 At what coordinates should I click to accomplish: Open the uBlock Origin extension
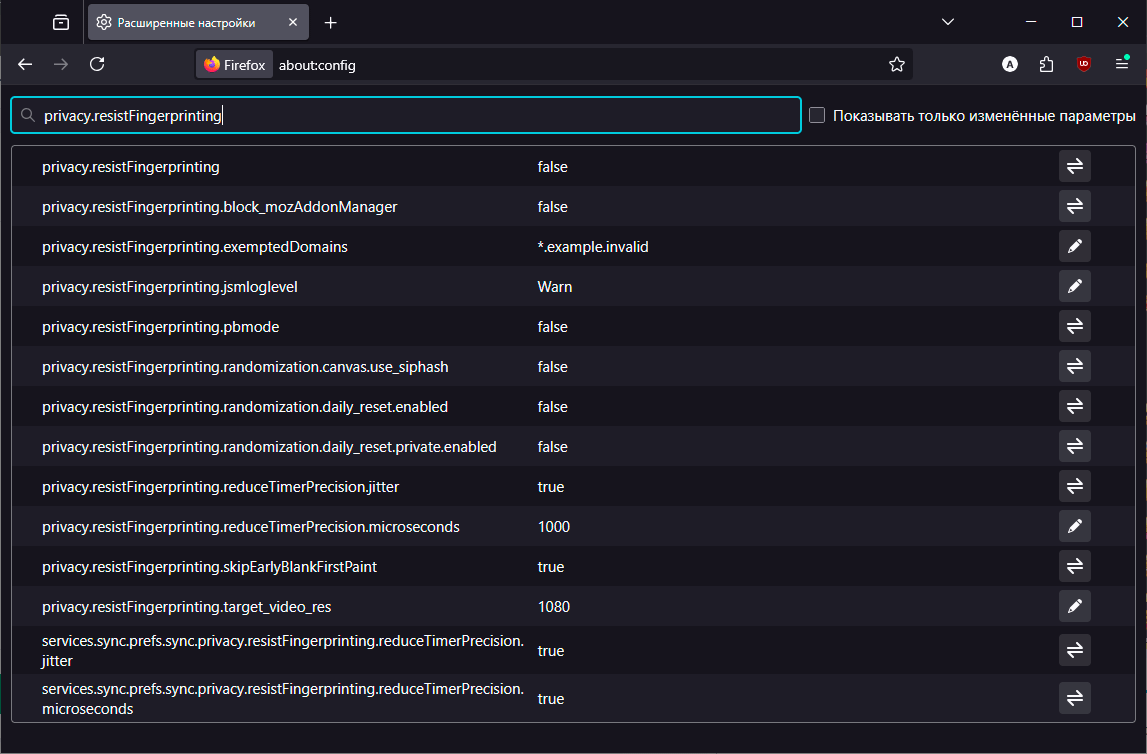click(1083, 65)
